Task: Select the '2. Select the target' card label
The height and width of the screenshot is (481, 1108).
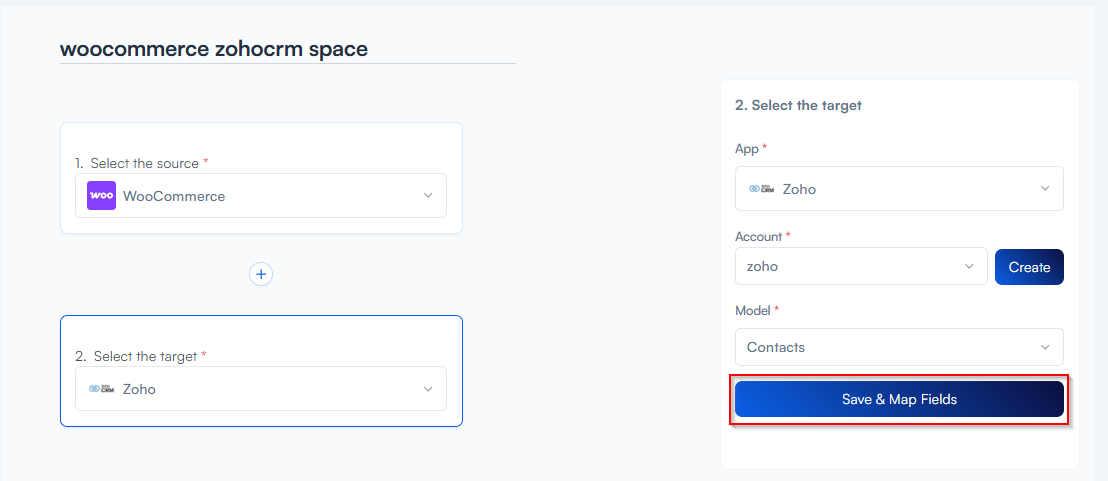Action: point(141,356)
